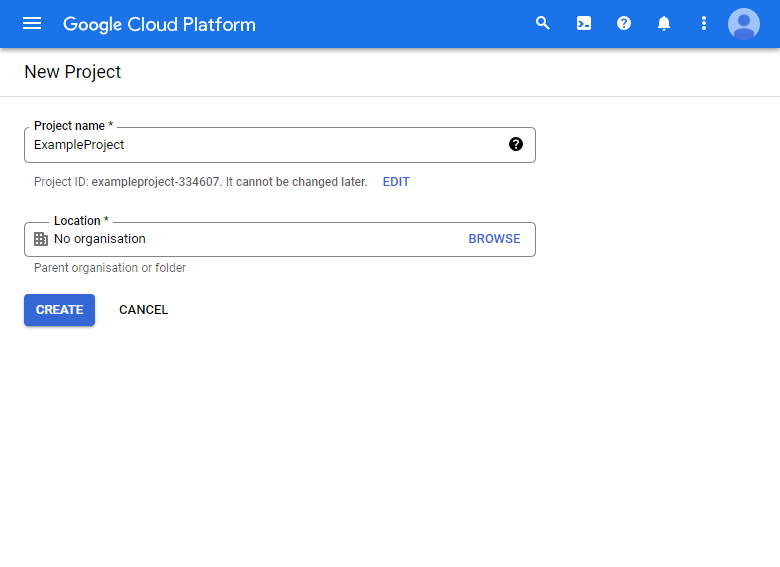The width and height of the screenshot is (780, 567).
Task: Click the New Project page heading
Action: click(x=73, y=72)
